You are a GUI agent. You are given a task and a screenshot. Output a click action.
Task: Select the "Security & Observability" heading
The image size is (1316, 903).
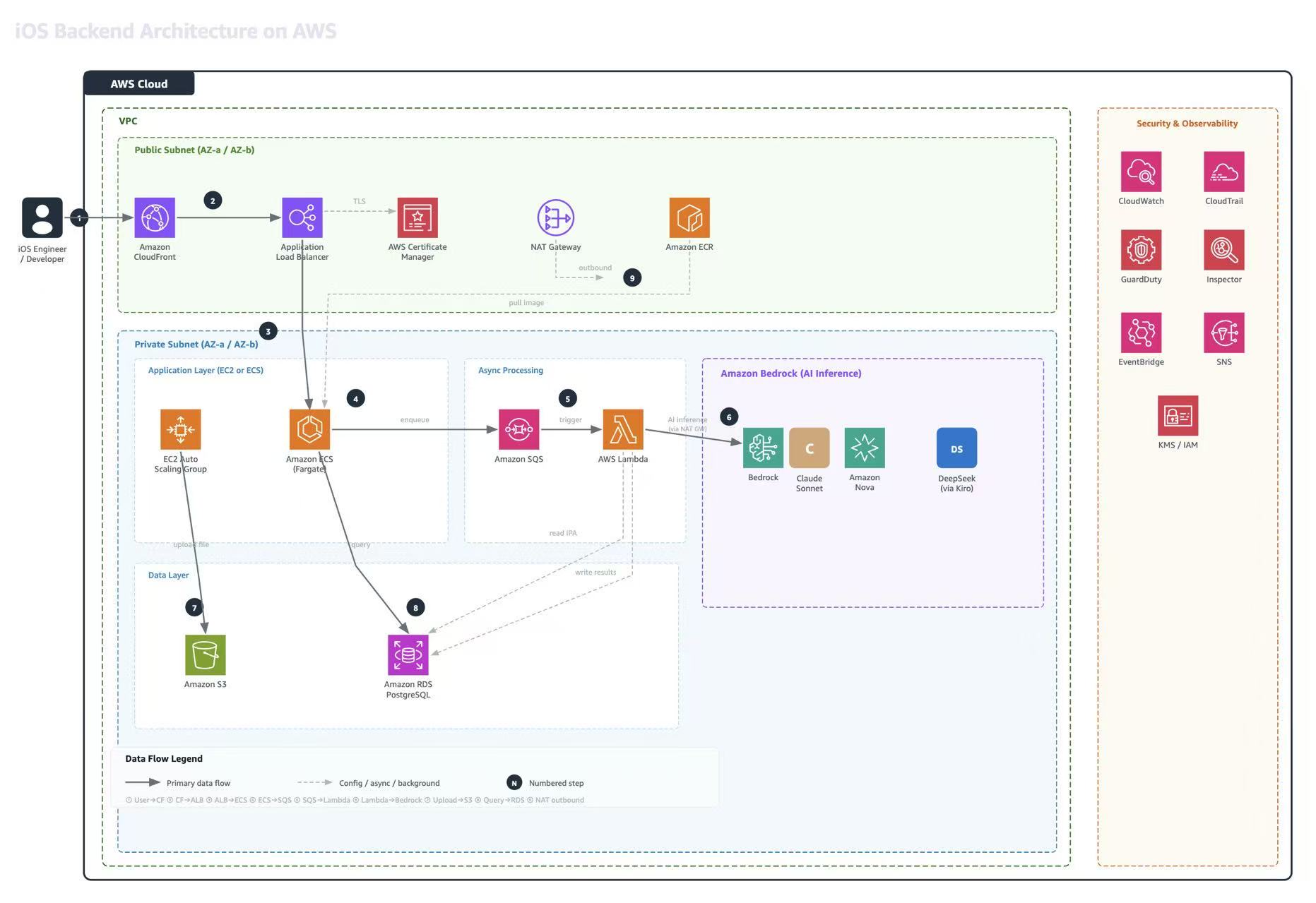coord(1187,124)
